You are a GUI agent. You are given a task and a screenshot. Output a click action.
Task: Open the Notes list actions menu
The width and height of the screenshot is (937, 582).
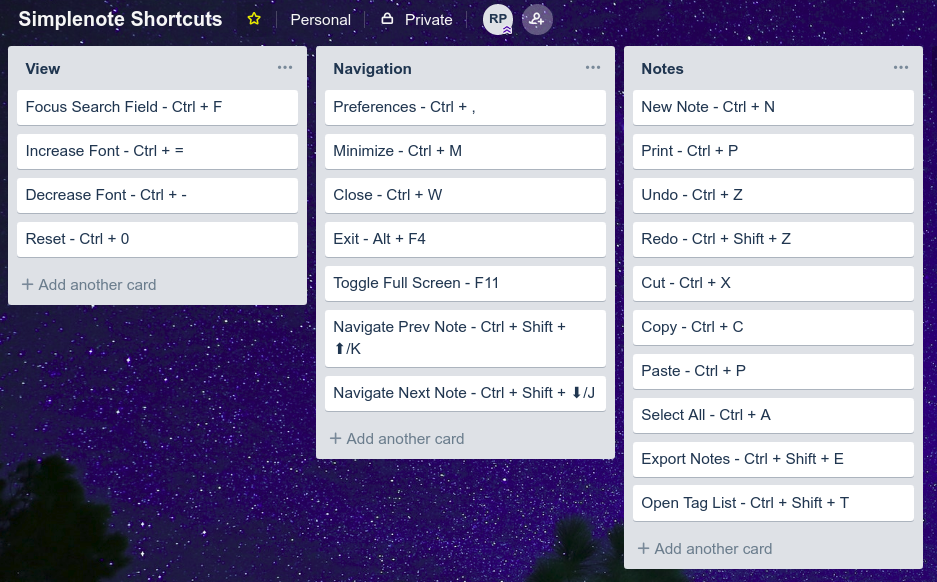pyautogui.click(x=901, y=68)
